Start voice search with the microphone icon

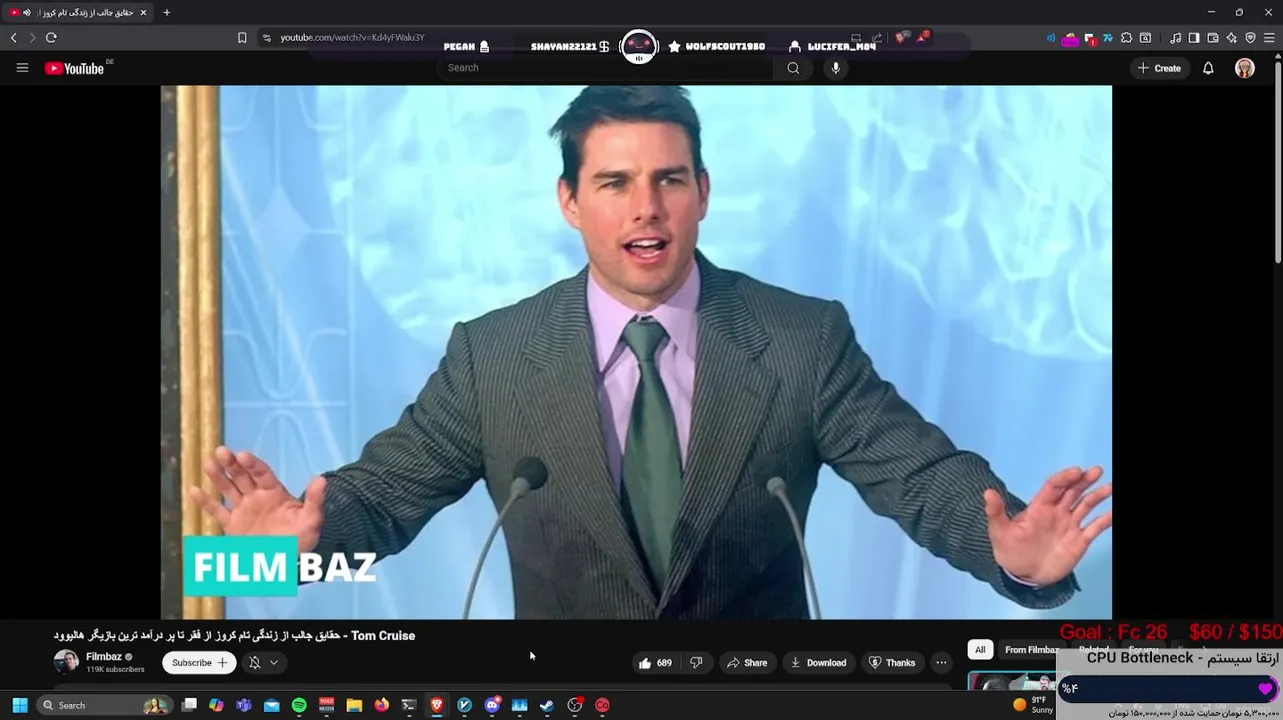(836, 68)
